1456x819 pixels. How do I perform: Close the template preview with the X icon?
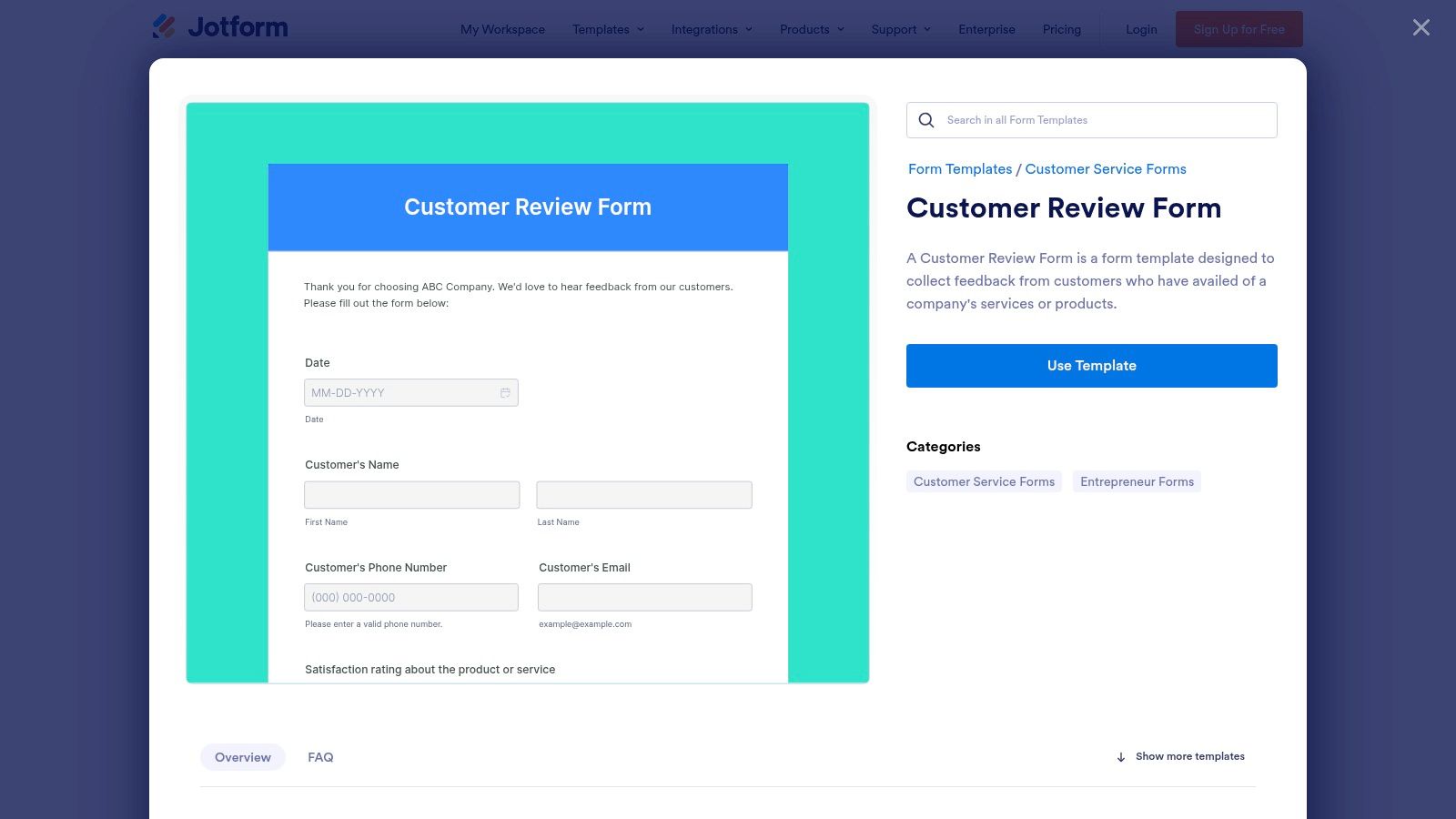(1420, 27)
